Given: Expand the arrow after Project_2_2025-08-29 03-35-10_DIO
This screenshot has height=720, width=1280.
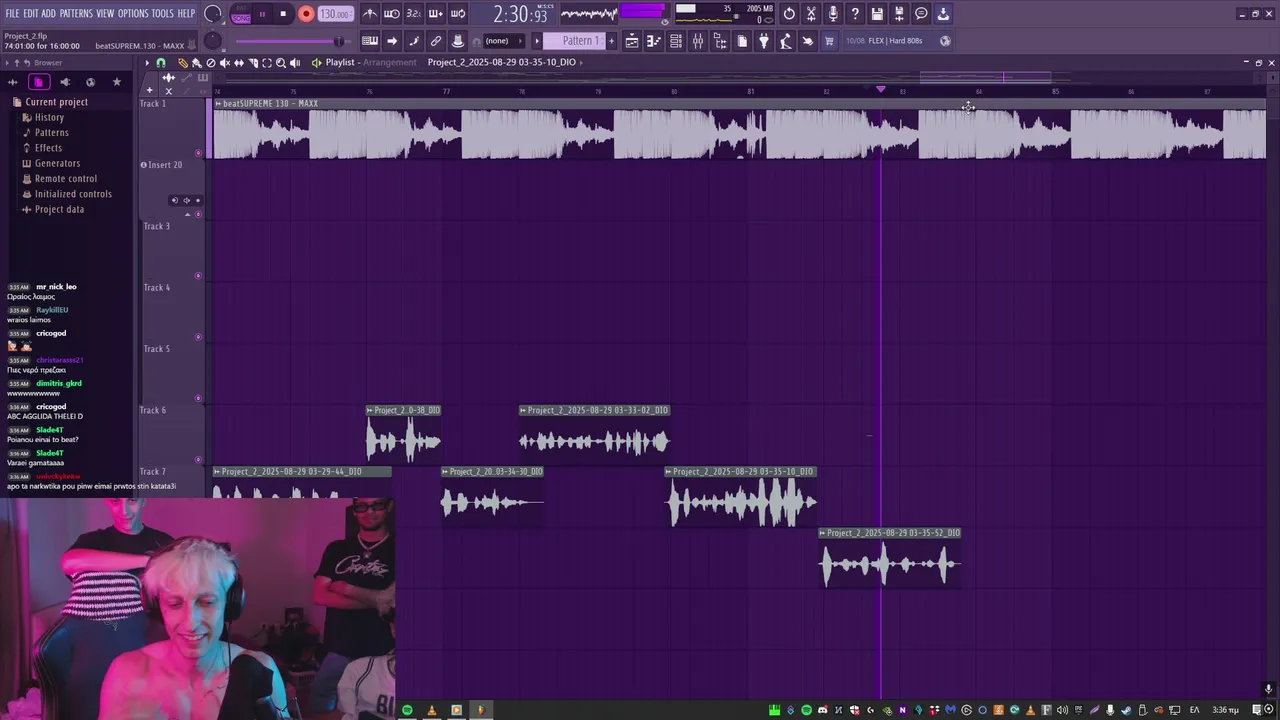Looking at the screenshot, I should (x=583, y=62).
